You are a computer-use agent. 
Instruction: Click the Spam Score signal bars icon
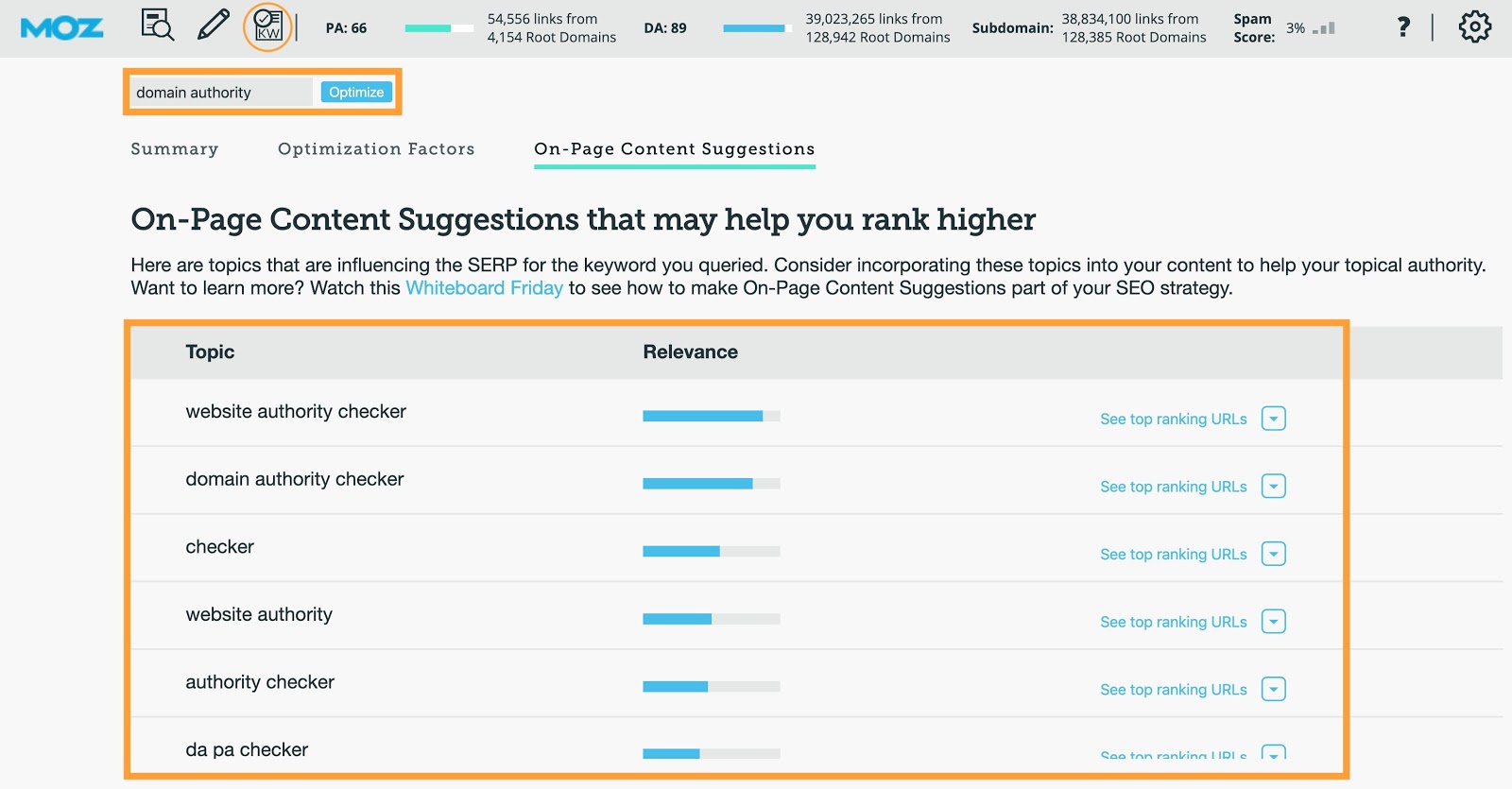(1324, 28)
